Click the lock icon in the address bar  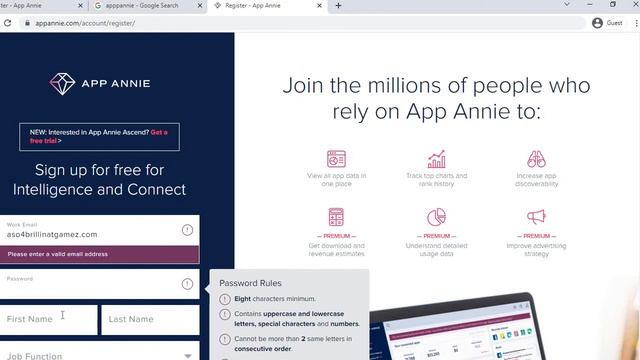[27, 23]
